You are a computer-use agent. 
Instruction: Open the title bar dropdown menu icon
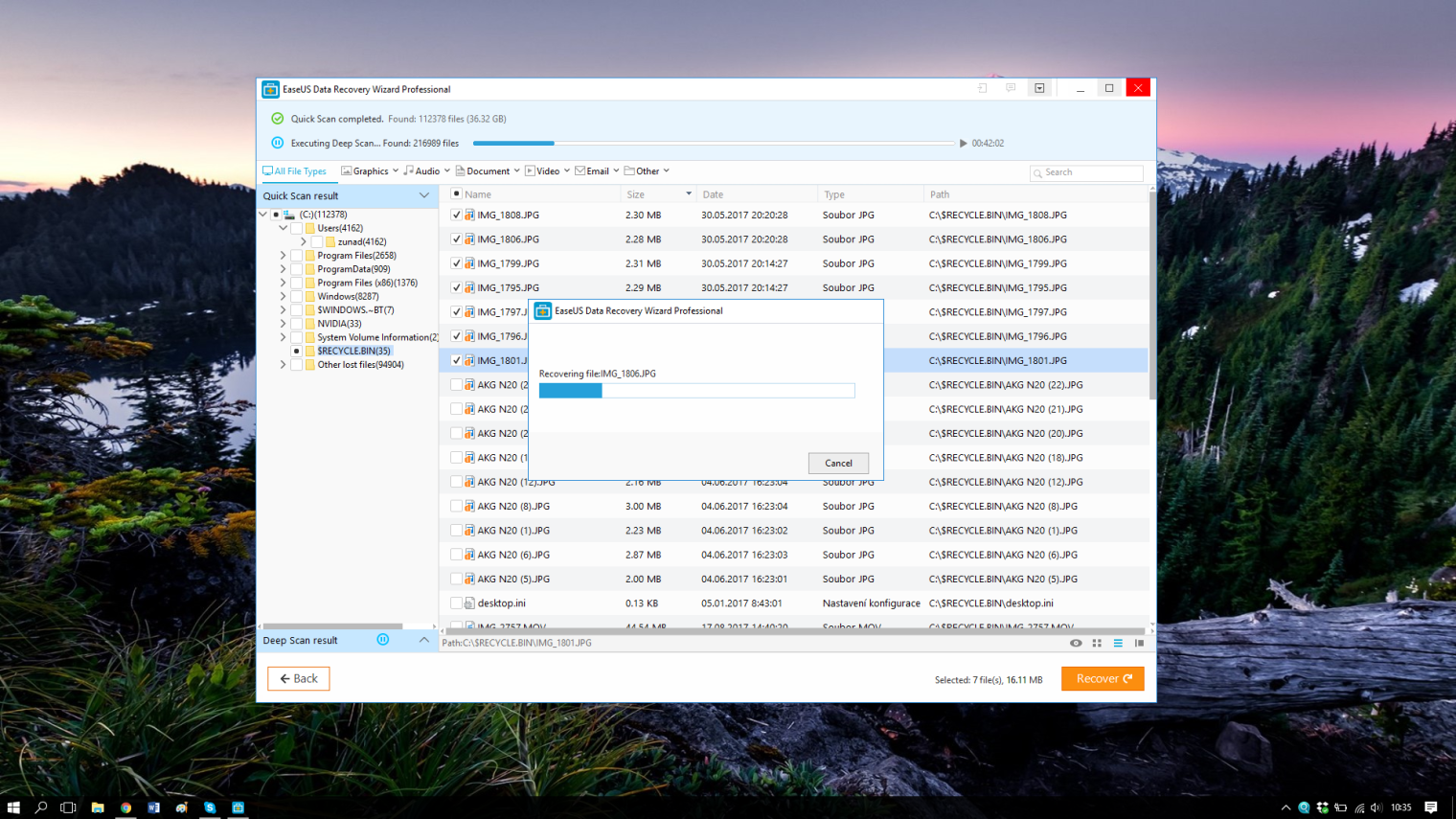tap(1039, 88)
